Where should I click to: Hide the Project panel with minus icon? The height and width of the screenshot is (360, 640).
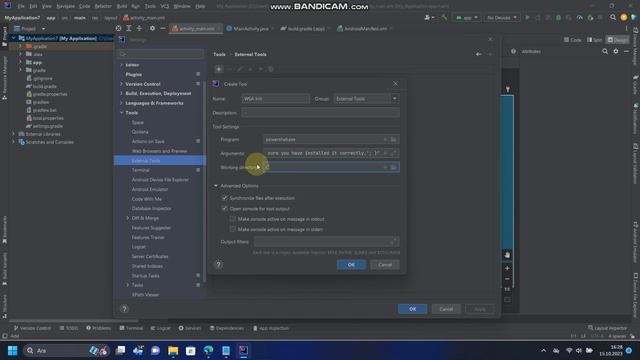click(x=162, y=29)
